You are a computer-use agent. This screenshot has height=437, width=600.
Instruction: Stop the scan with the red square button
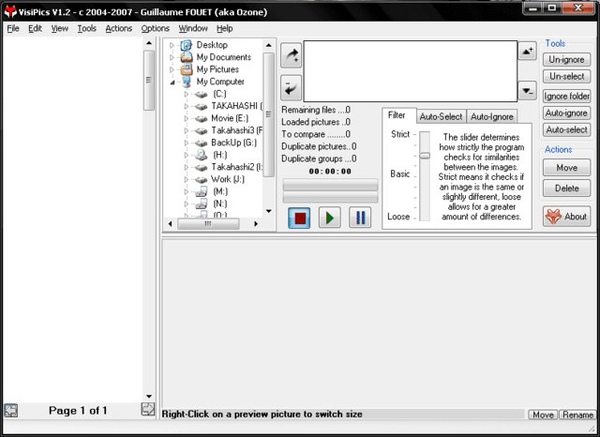pos(299,218)
